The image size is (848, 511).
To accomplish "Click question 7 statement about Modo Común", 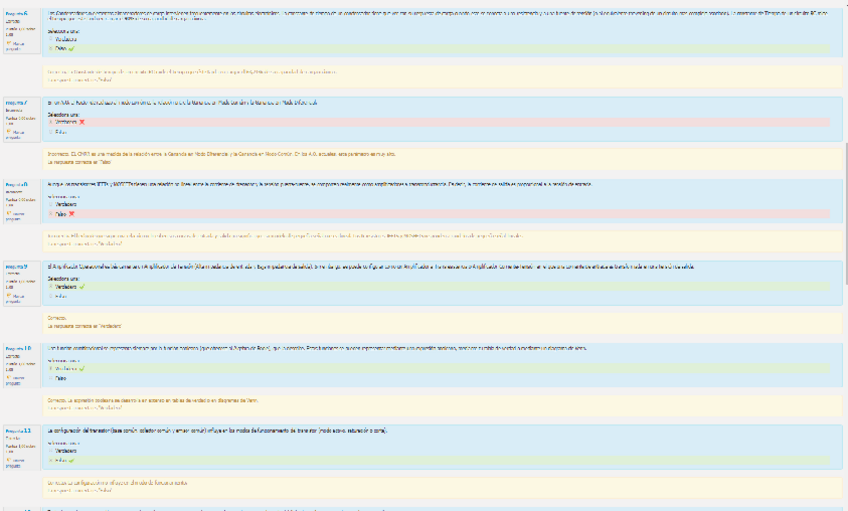I will coord(182,103).
